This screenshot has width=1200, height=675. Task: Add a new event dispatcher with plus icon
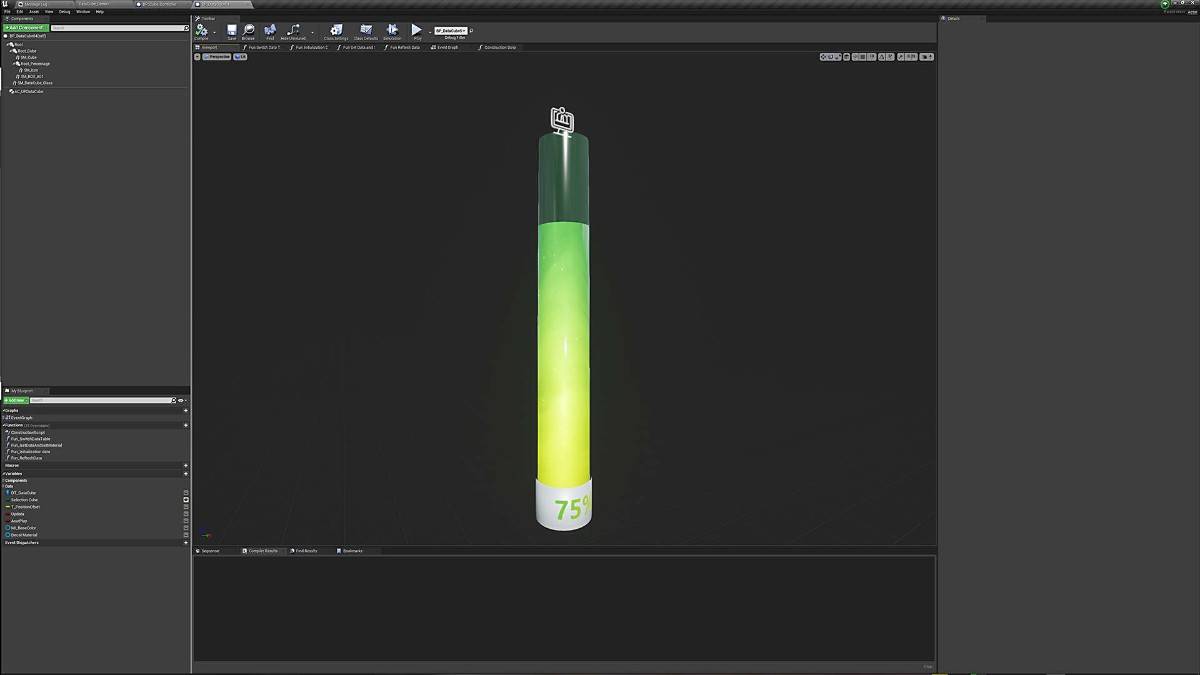tap(186, 542)
